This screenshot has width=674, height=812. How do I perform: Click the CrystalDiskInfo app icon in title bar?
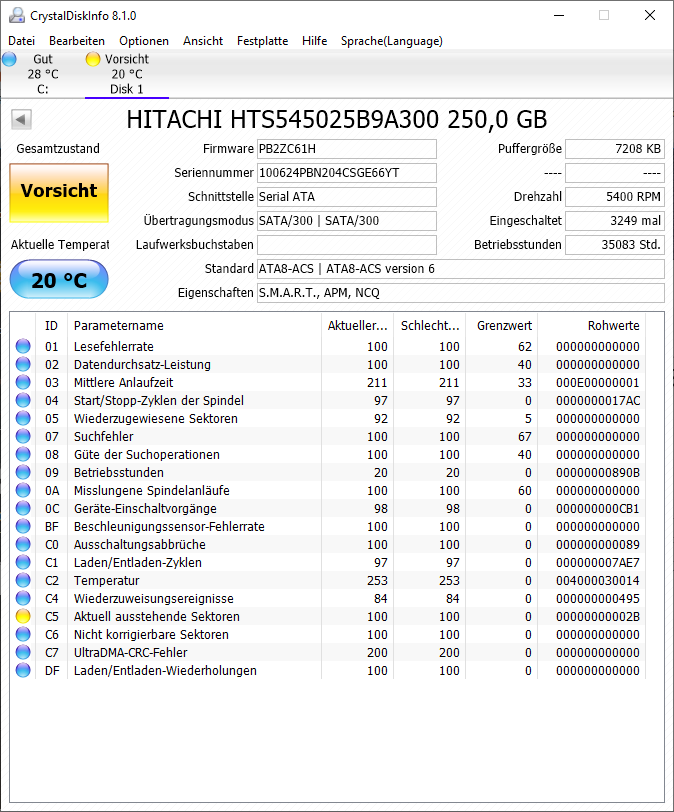[x=17, y=16]
